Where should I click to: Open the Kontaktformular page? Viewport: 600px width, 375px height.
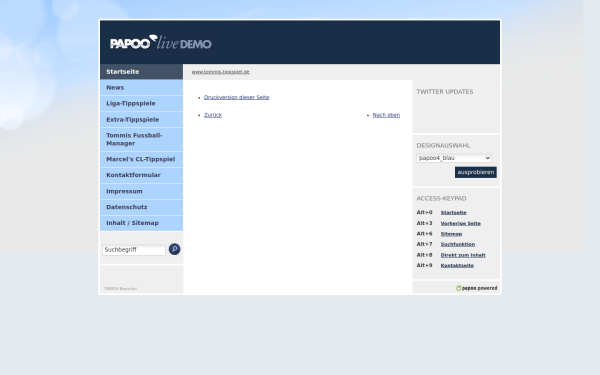142,175
